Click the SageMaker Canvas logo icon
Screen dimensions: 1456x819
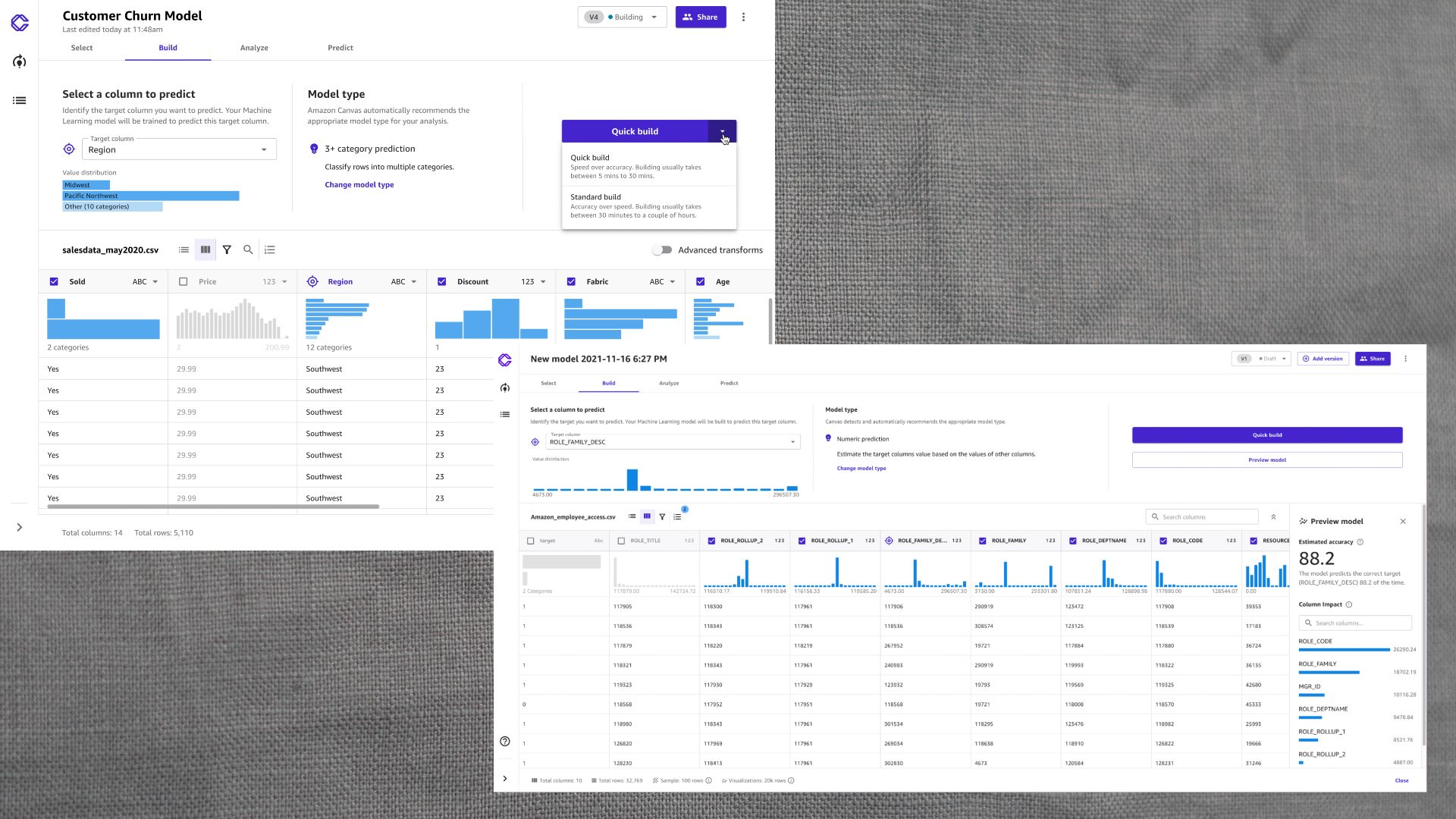coord(19,23)
